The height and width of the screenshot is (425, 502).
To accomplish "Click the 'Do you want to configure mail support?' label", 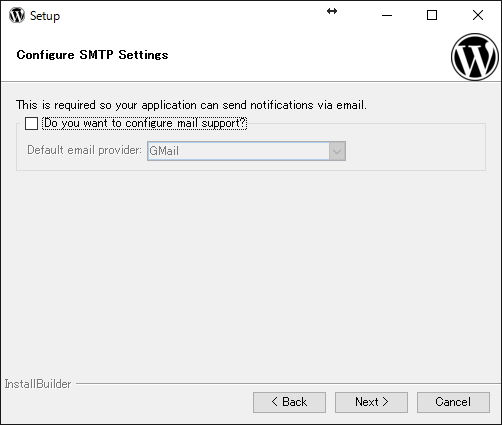I will (x=145, y=123).
